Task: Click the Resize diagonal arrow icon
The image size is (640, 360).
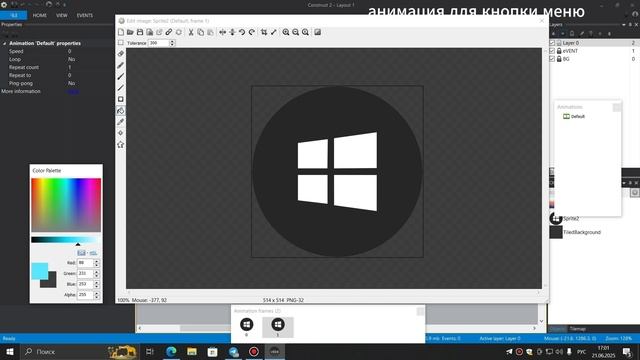Action: tap(273, 32)
